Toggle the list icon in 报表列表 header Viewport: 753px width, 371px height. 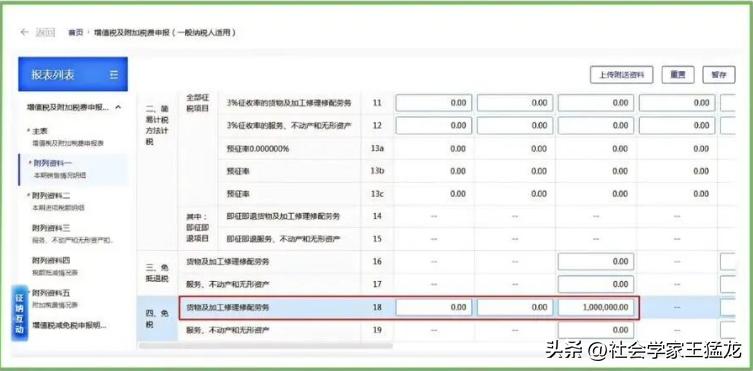[x=114, y=75]
